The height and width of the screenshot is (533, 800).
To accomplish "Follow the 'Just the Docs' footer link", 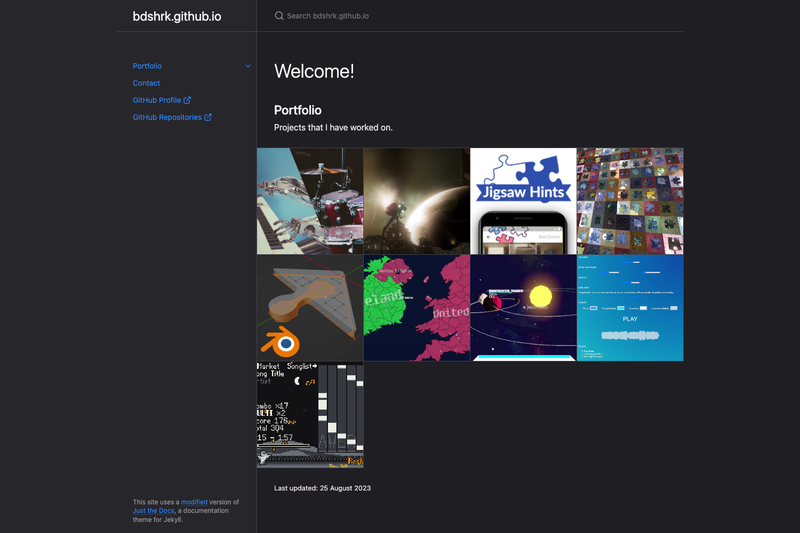I will (154, 511).
